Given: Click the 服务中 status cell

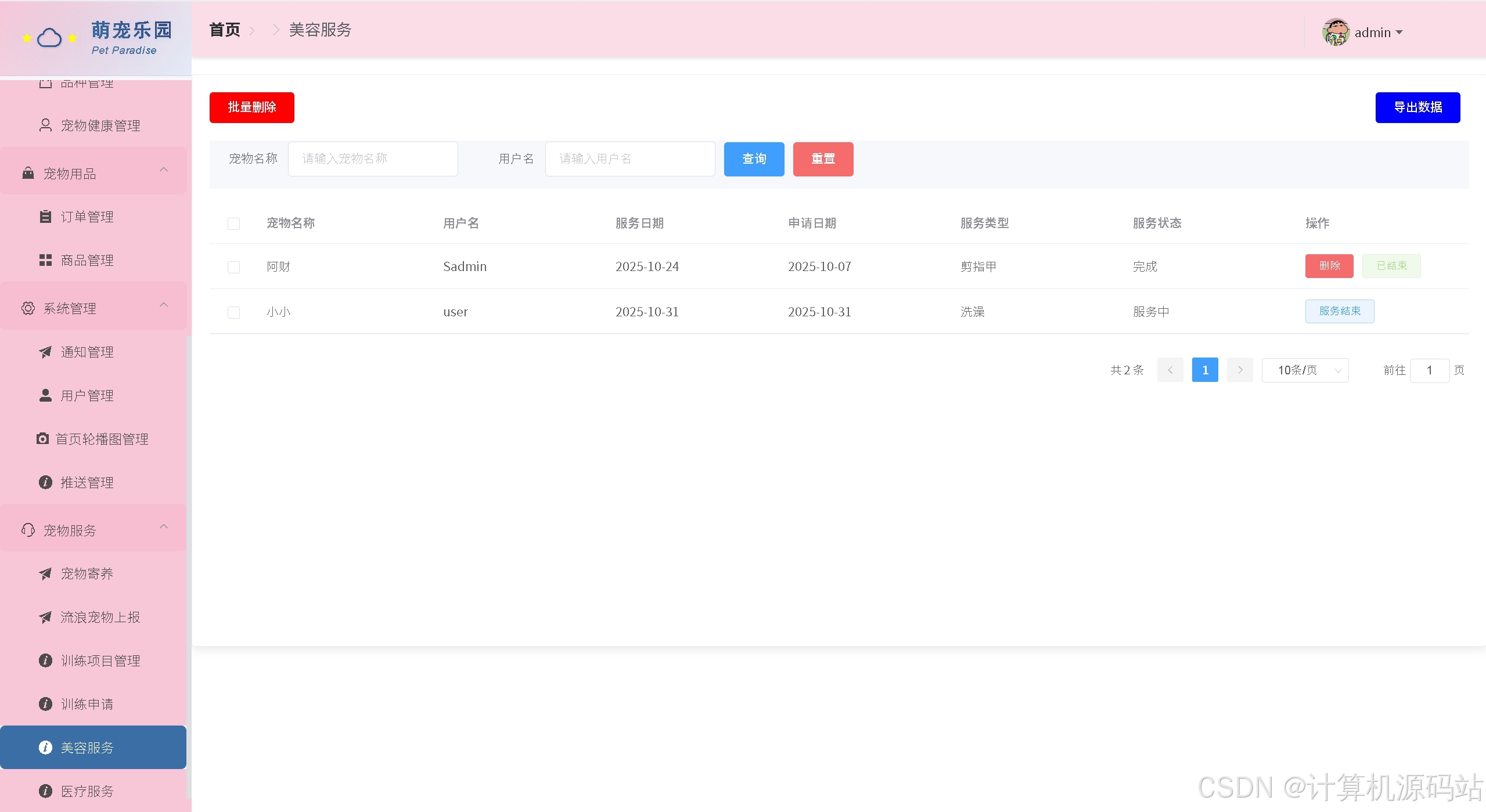Looking at the screenshot, I should click(1151, 312).
